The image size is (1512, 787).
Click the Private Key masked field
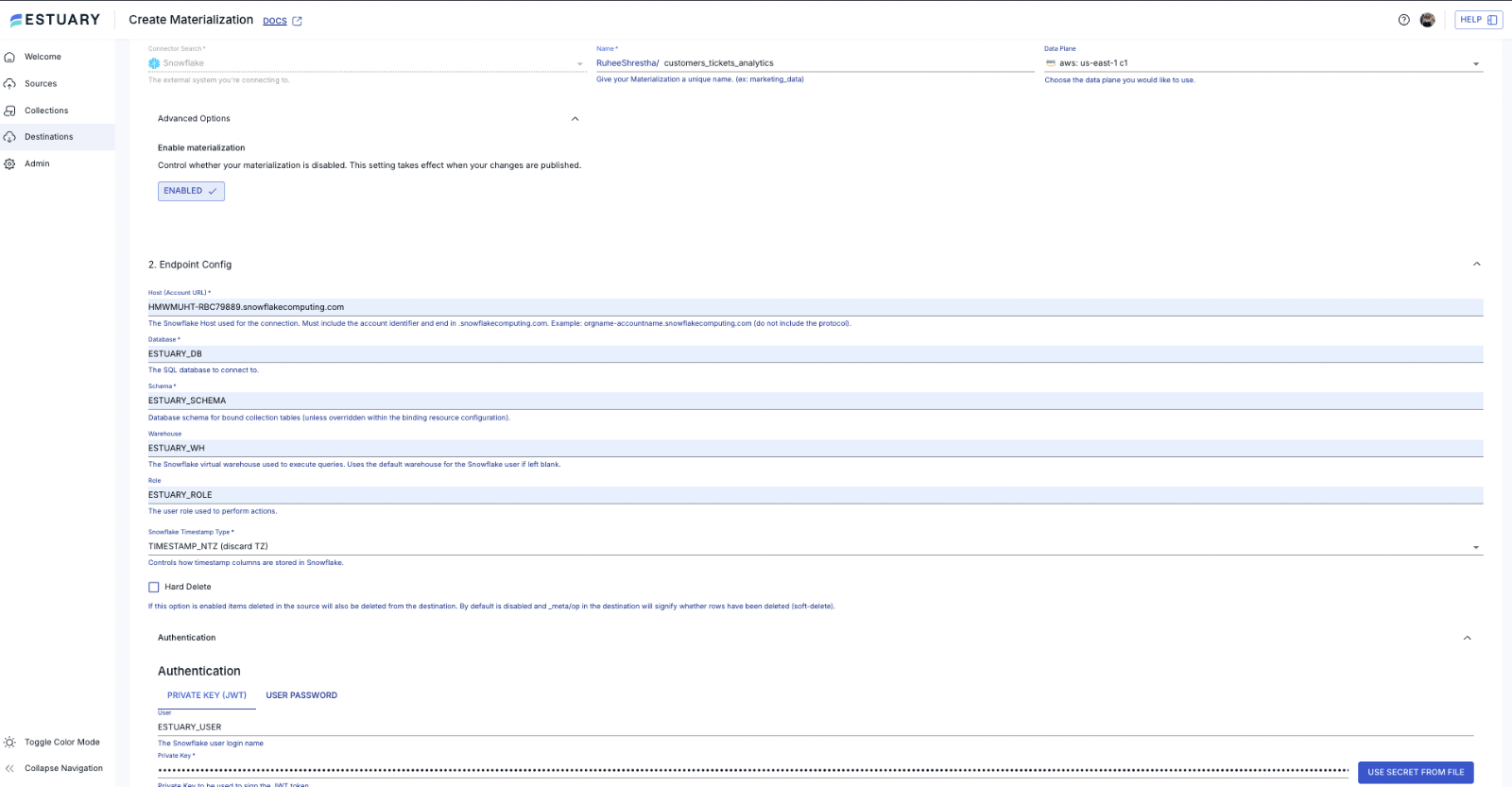point(753,771)
